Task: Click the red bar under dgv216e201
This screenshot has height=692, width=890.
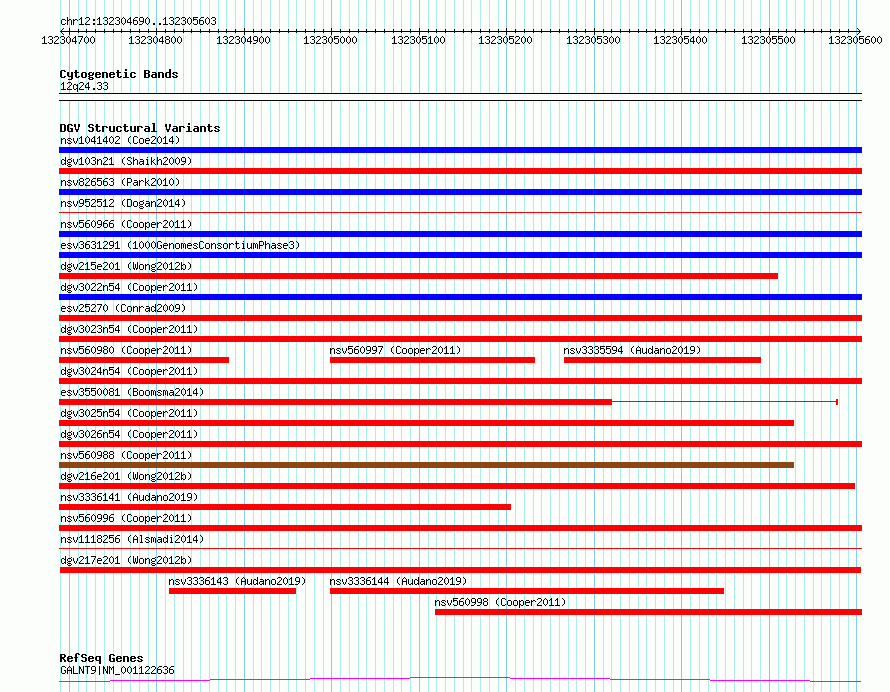Action: click(457, 486)
